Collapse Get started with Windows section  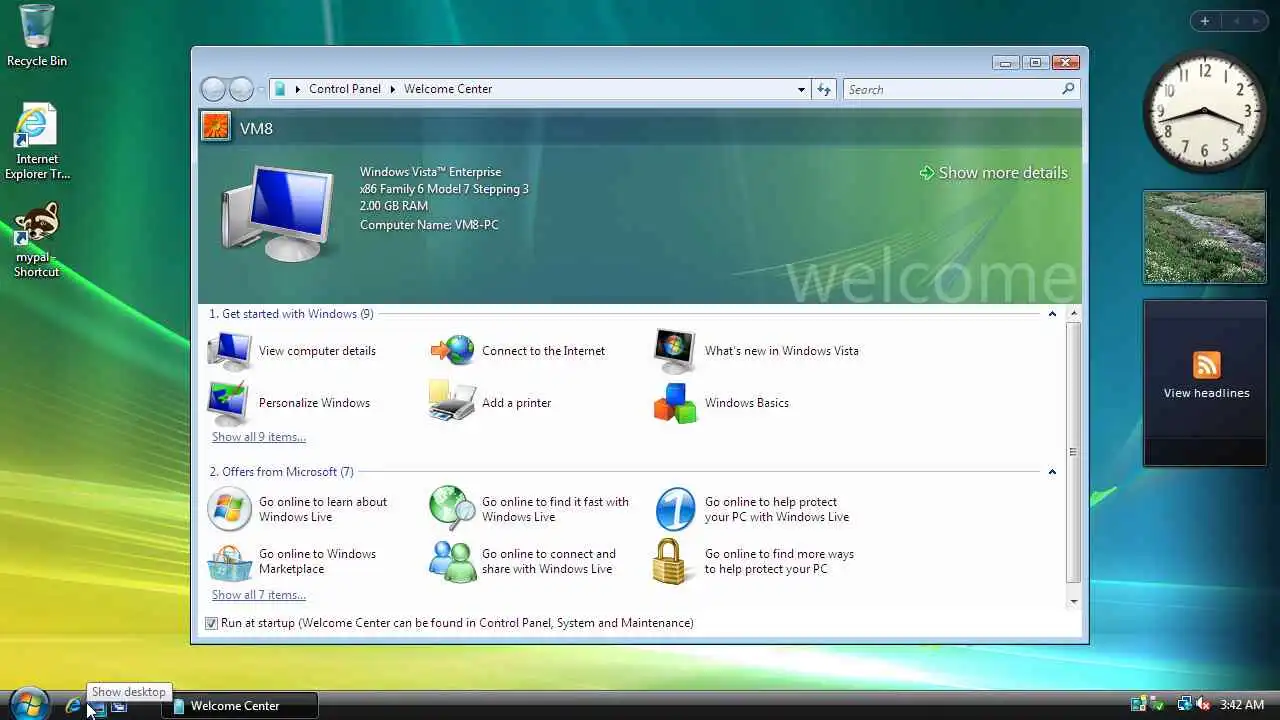click(x=1052, y=314)
